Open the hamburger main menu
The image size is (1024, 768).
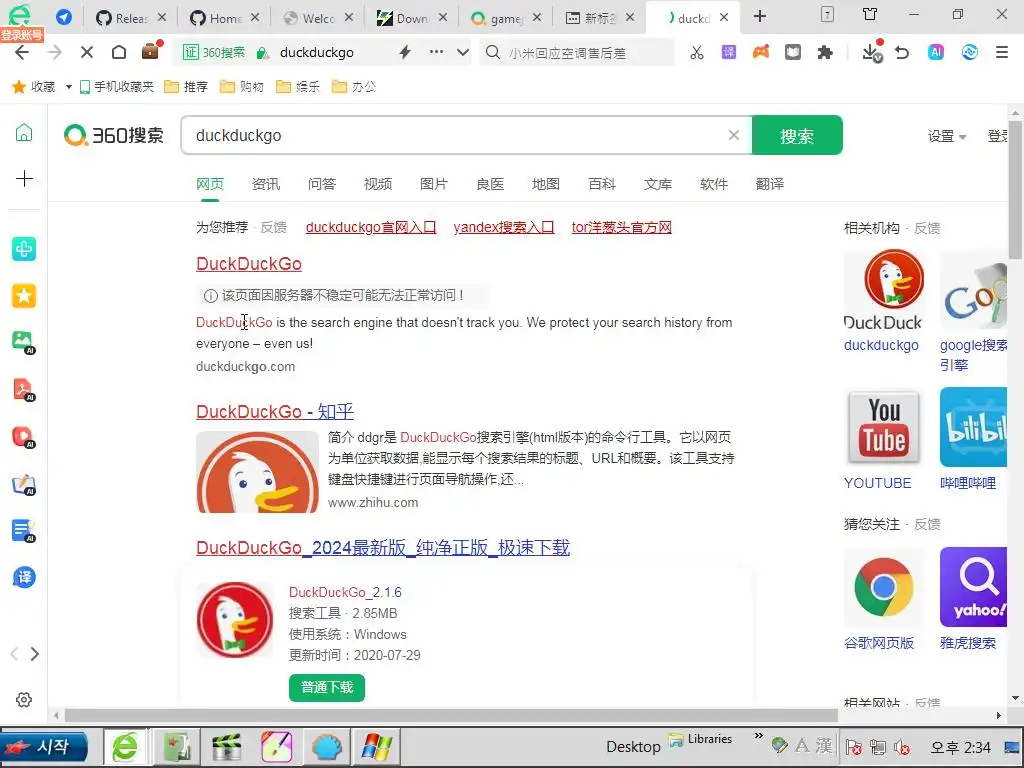pyautogui.click(x=1002, y=52)
